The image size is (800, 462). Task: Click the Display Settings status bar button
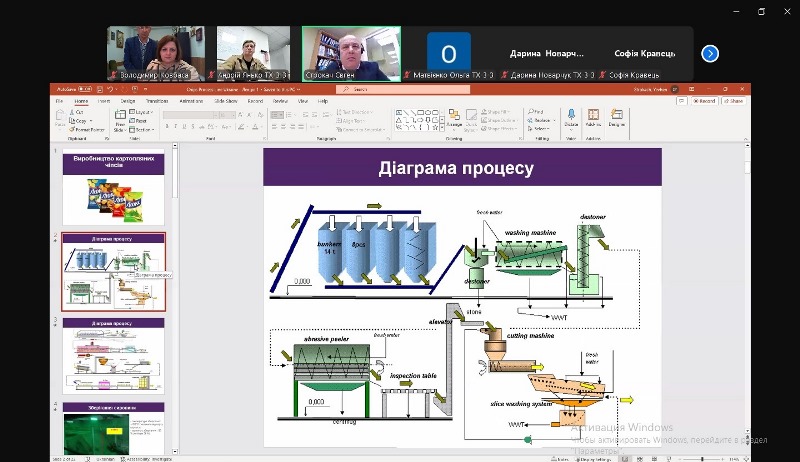(594, 458)
